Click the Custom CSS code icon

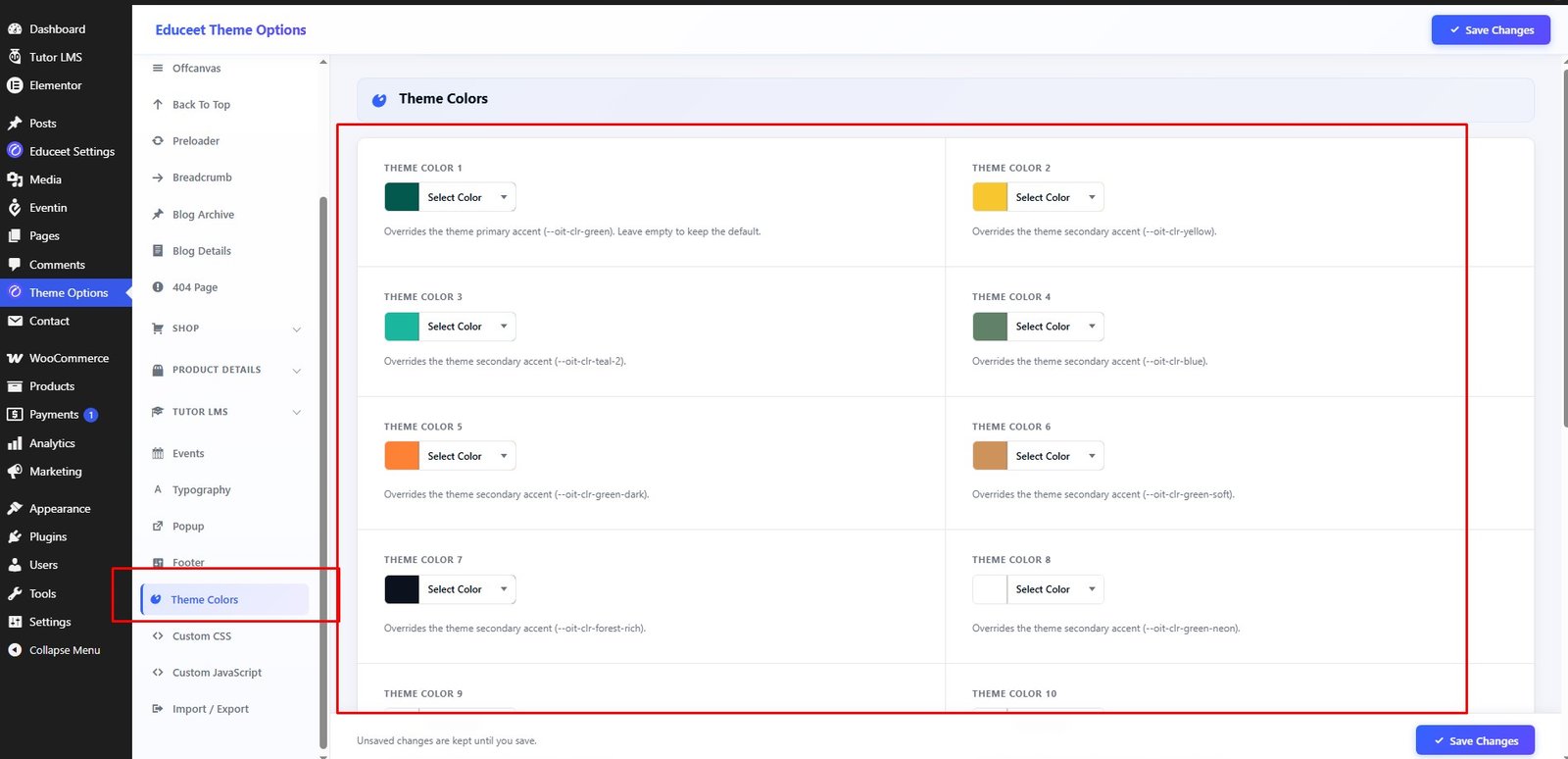tap(158, 636)
